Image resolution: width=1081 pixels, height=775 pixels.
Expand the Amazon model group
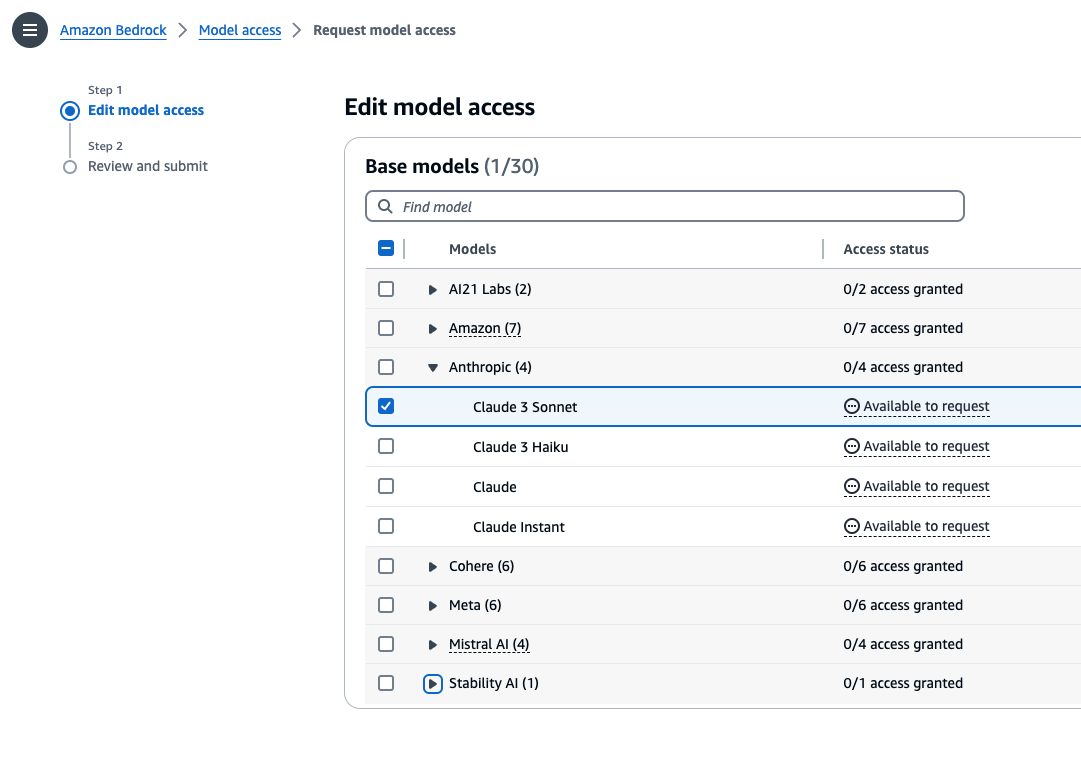click(x=432, y=327)
